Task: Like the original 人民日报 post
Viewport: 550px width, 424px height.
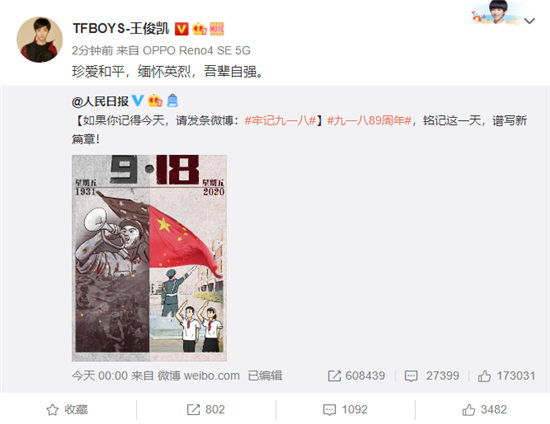Action: click(x=506, y=376)
